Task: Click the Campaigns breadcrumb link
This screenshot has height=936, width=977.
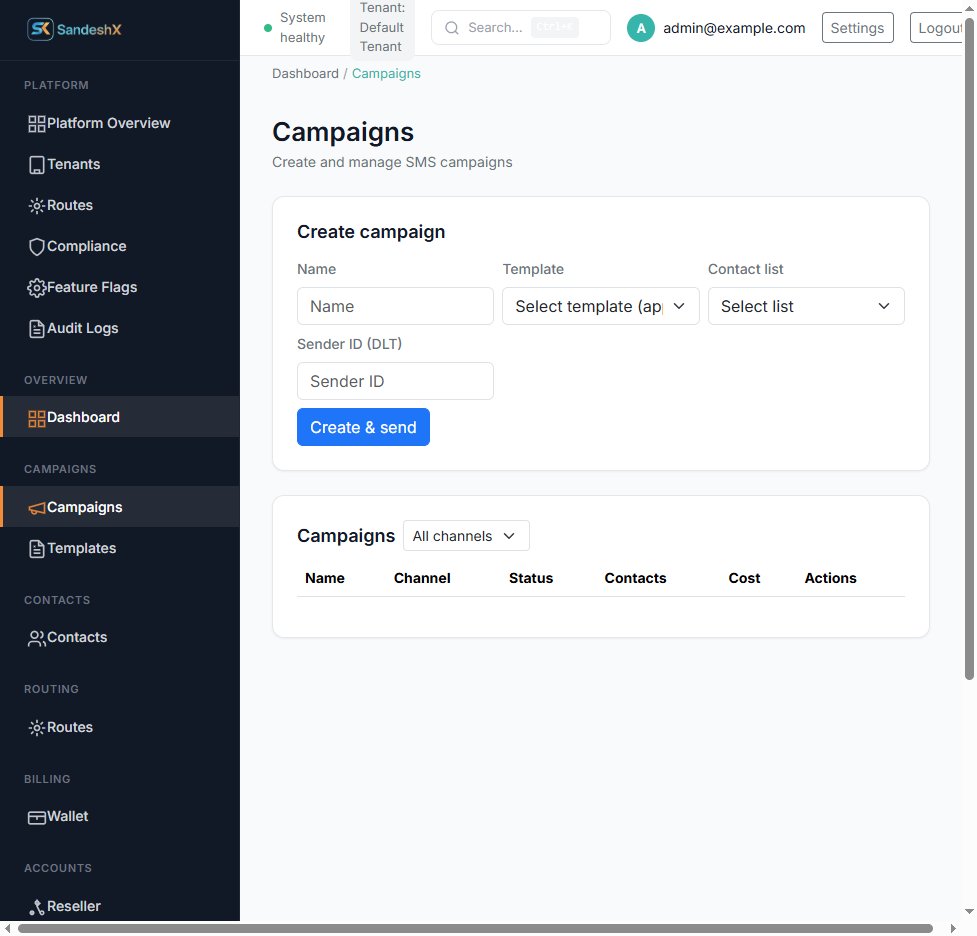Action: [386, 74]
